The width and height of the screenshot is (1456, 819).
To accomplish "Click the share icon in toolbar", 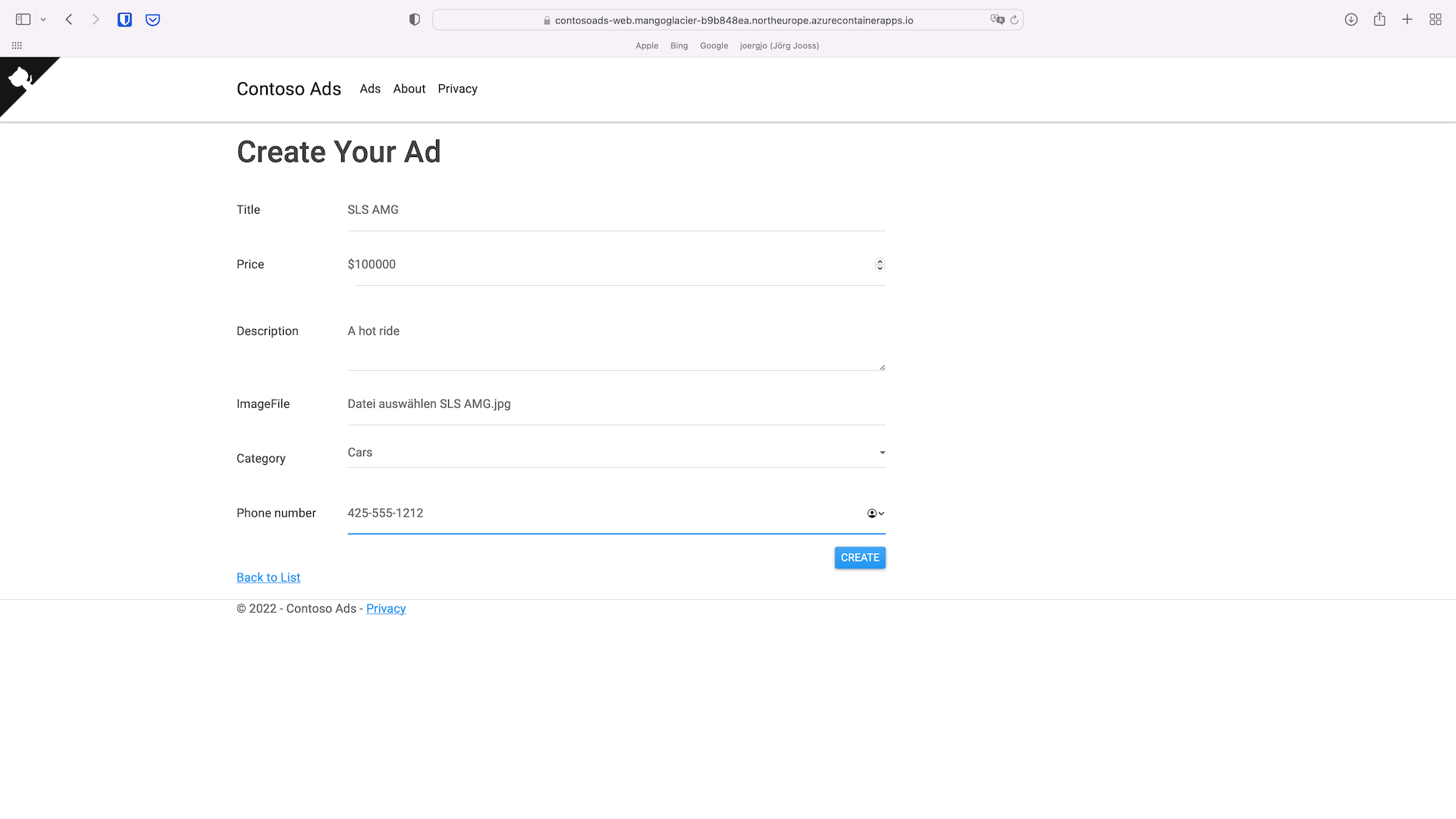I will 1379,20.
